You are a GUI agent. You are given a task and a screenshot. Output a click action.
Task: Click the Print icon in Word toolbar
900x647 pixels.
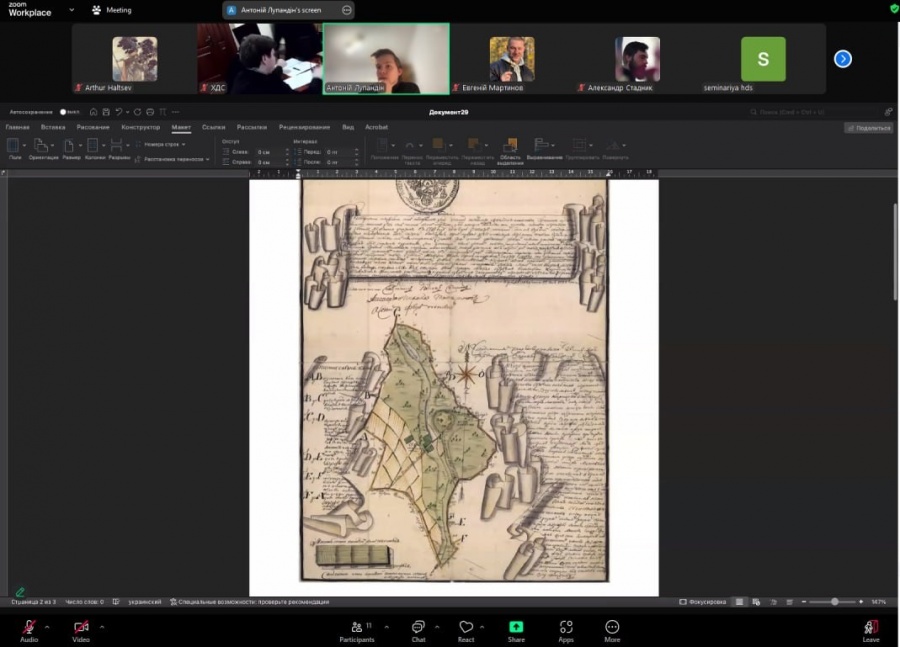point(150,112)
